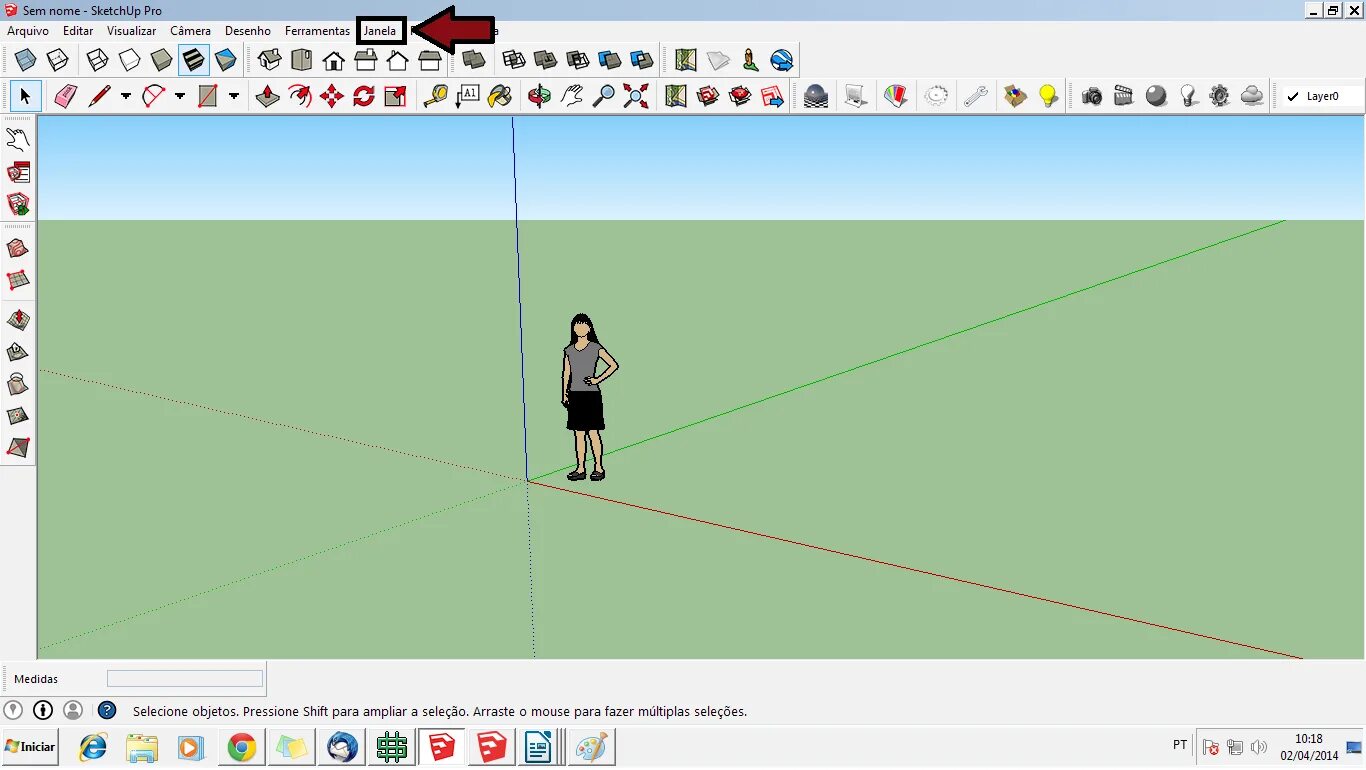Pick the pink Eraser tool
This screenshot has height=770, width=1366.
tap(65, 96)
